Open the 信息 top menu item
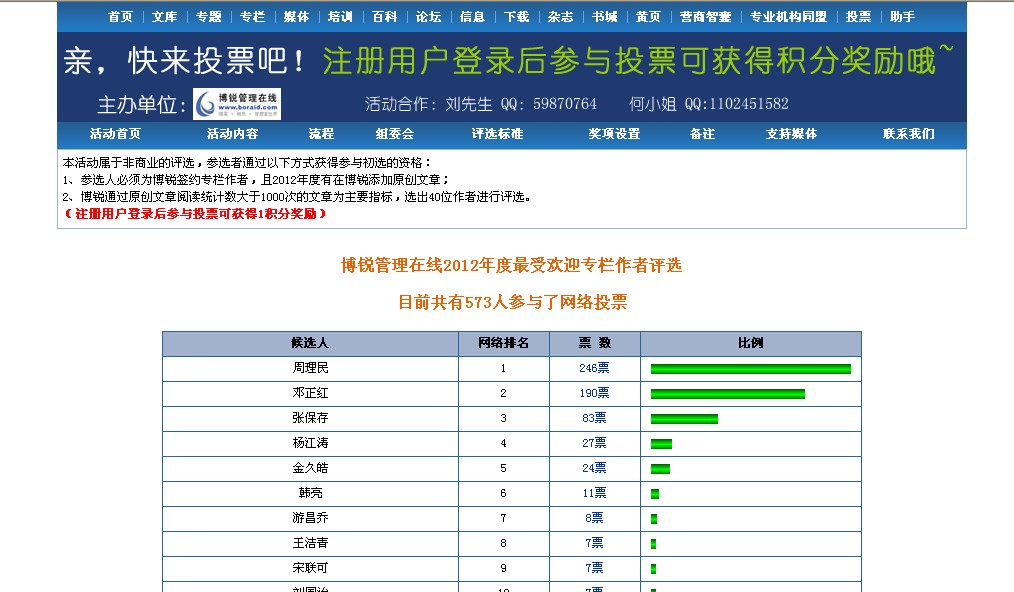The height and width of the screenshot is (592, 1014). click(472, 17)
